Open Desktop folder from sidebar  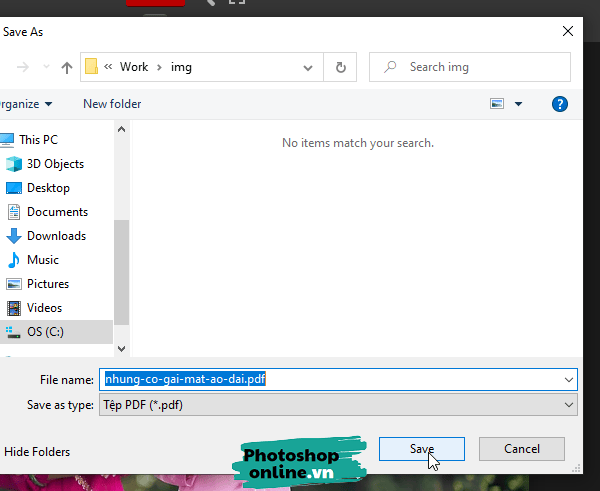pos(48,188)
